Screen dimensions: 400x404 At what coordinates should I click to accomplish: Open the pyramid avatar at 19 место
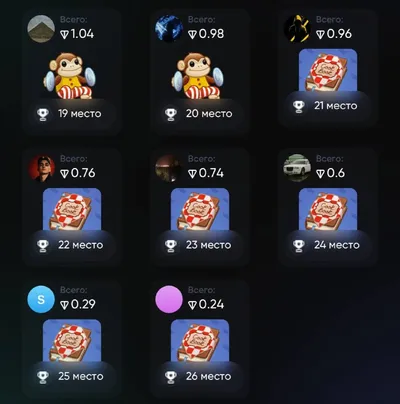[x=41, y=29]
